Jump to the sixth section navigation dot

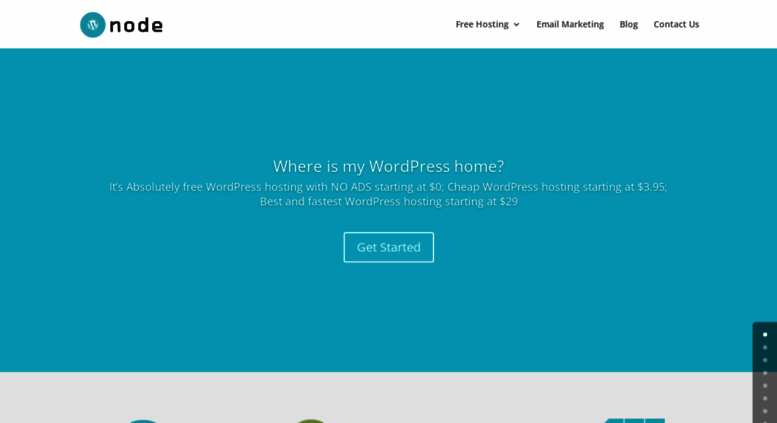[765, 398]
